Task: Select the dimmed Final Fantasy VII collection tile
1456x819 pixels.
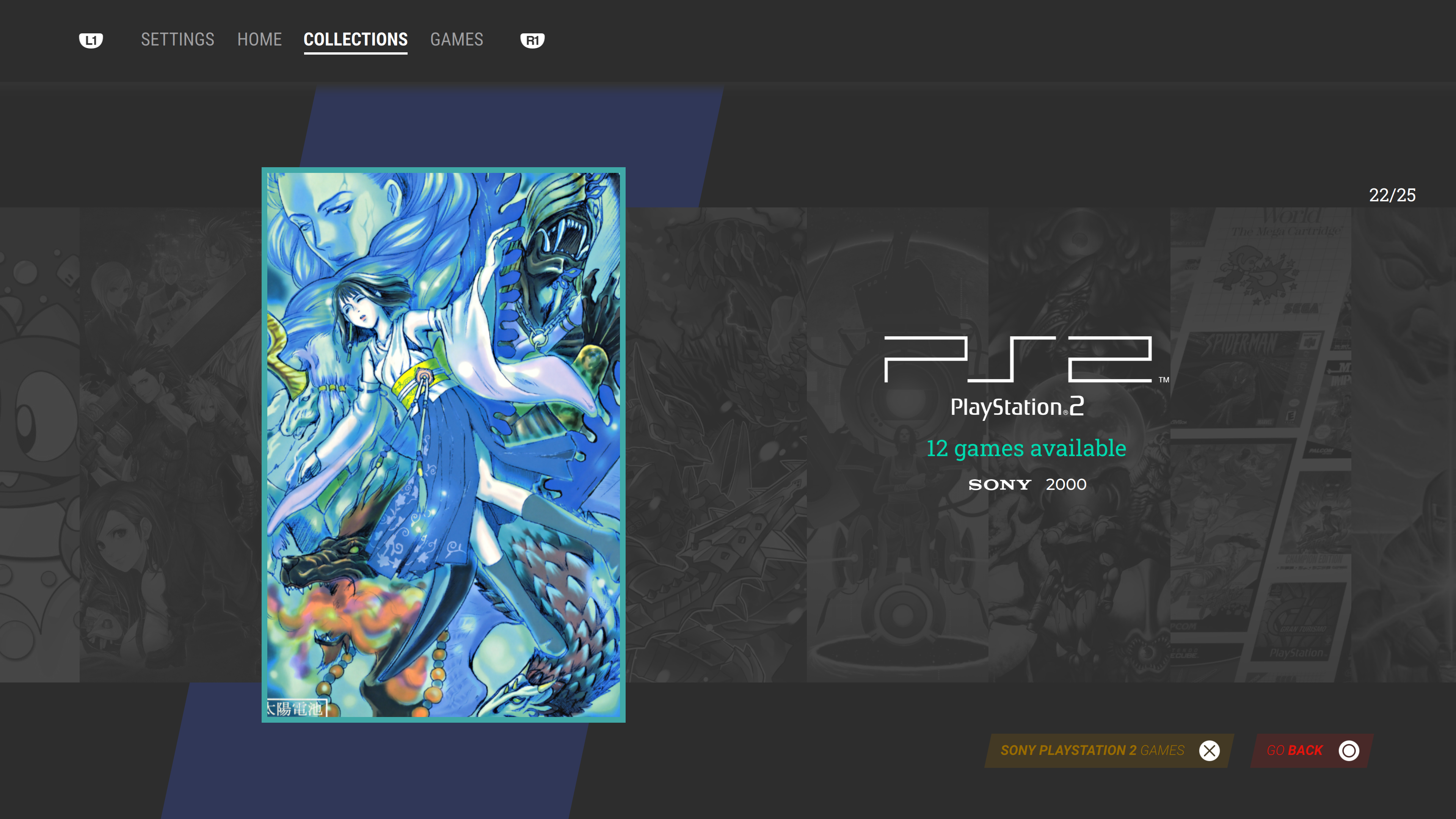Action: click(170, 445)
